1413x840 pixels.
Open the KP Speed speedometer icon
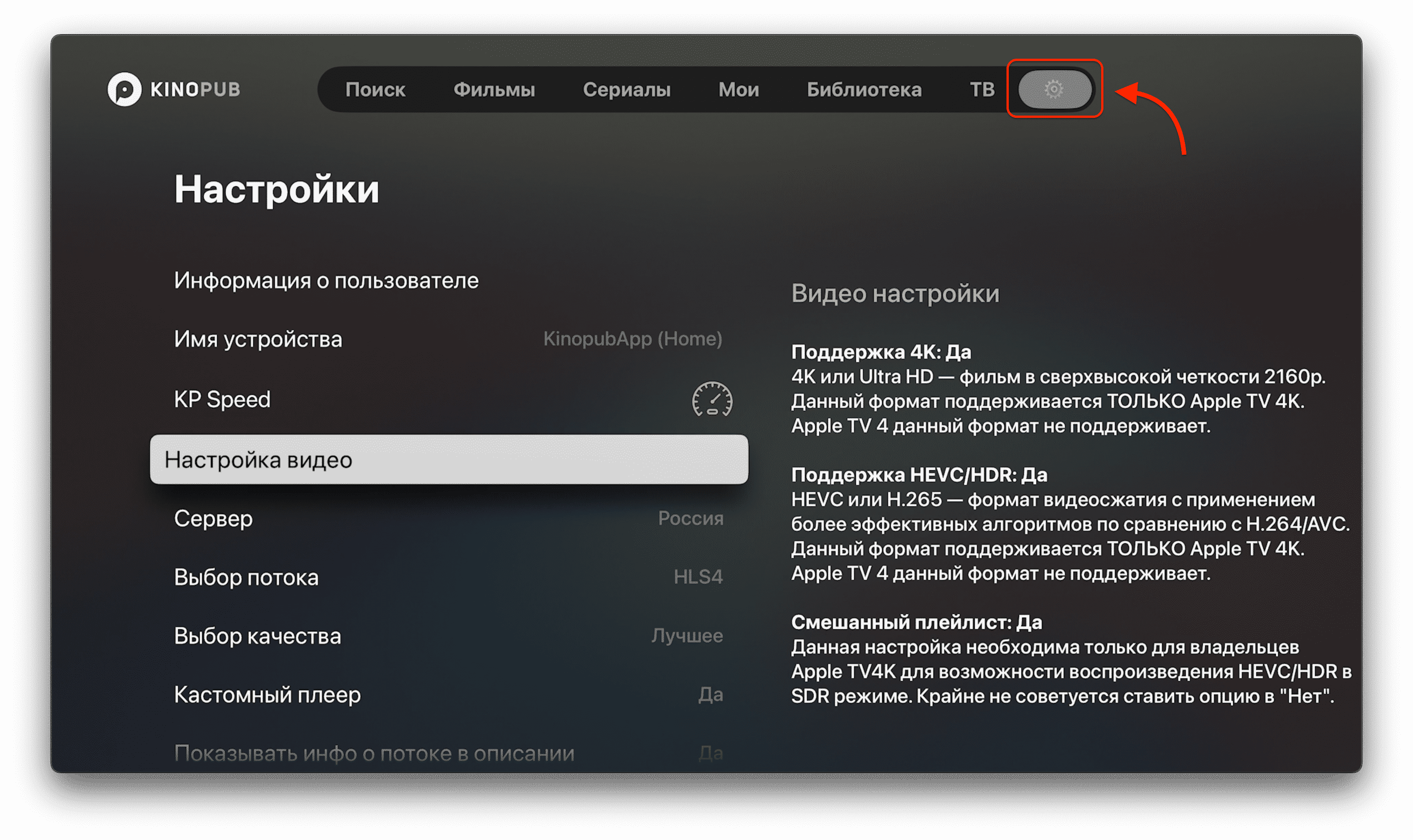pos(712,399)
